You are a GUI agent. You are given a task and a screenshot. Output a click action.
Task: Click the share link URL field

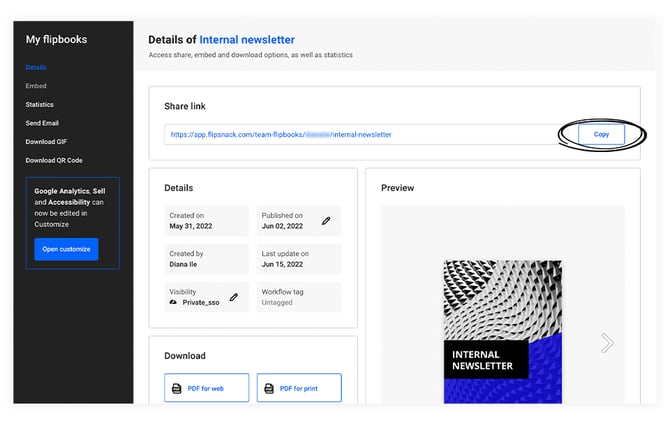pyautogui.click(x=360, y=134)
